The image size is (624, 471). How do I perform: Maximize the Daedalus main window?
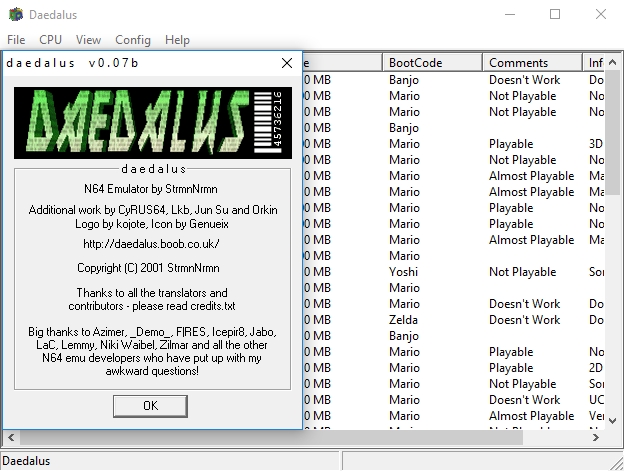tap(555, 15)
